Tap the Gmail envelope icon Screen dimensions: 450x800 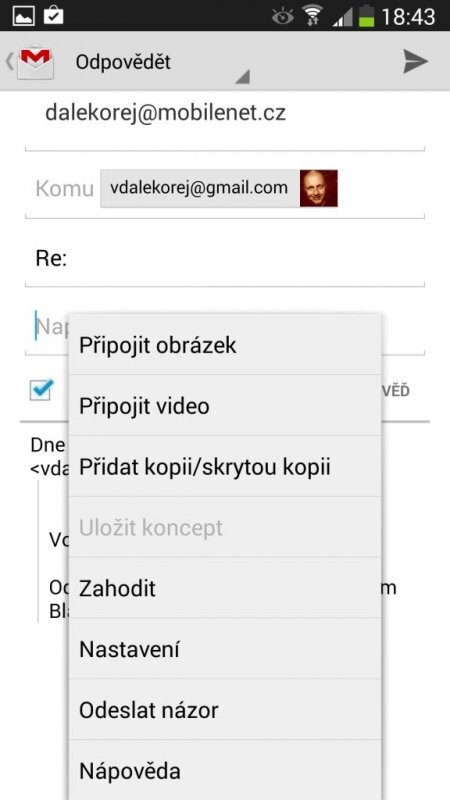(35, 62)
